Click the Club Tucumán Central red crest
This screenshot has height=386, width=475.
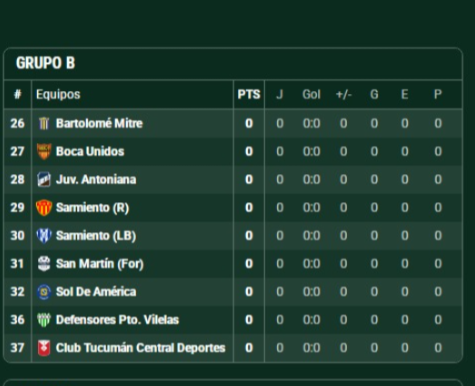click(44, 348)
